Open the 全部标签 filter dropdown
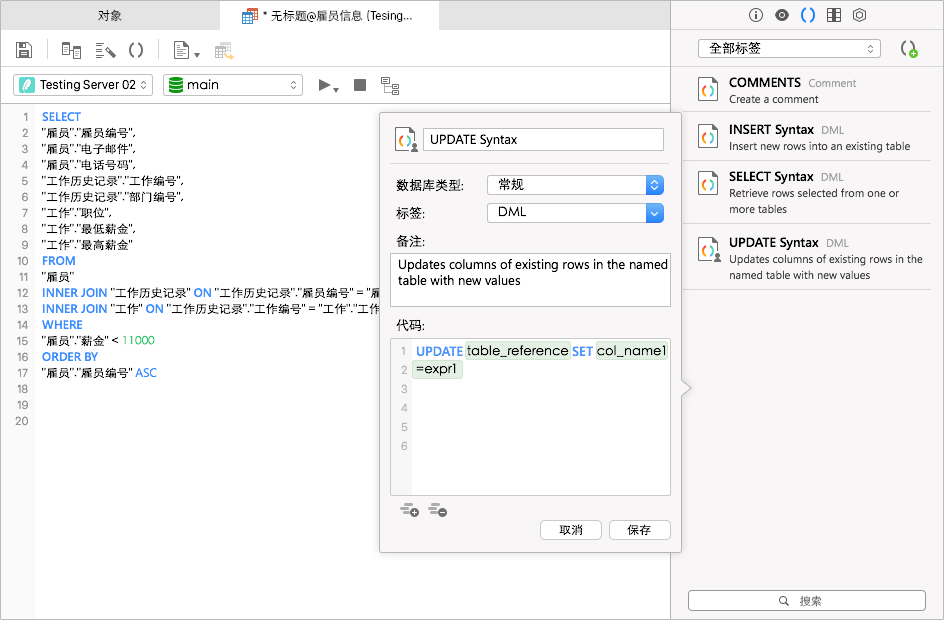Screen dimensions: 944x620 [789, 49]
